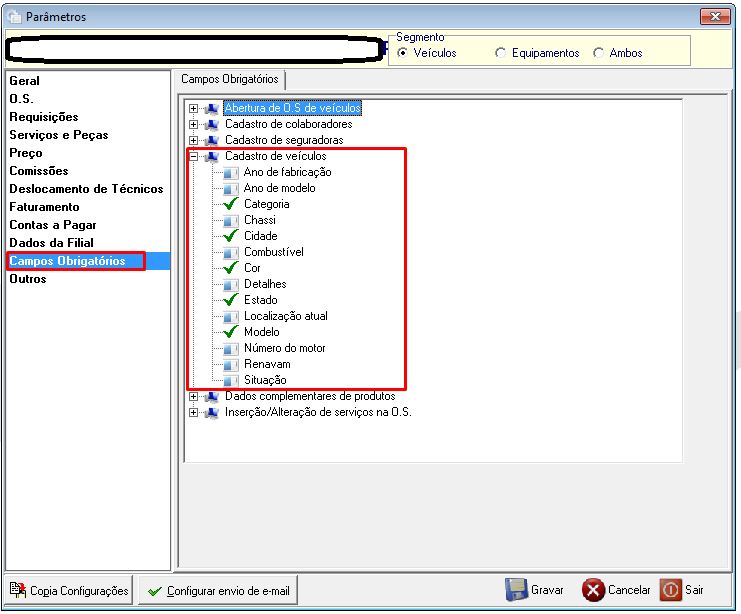Click the computer icon beside Cadastro de seguradoras
The image size is (741, 614).
[x=212, y=140]
